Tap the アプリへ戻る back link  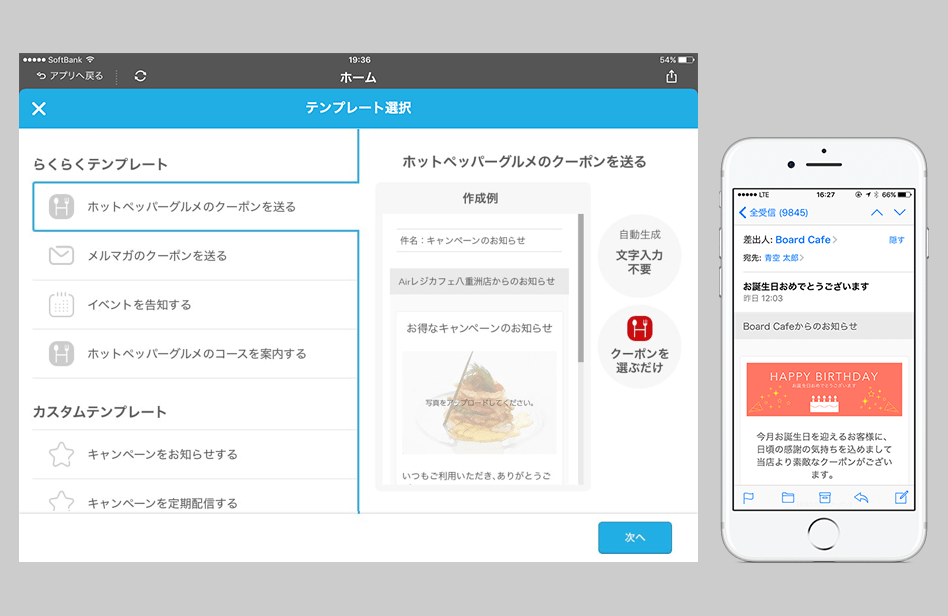click(x=70, y=76)
